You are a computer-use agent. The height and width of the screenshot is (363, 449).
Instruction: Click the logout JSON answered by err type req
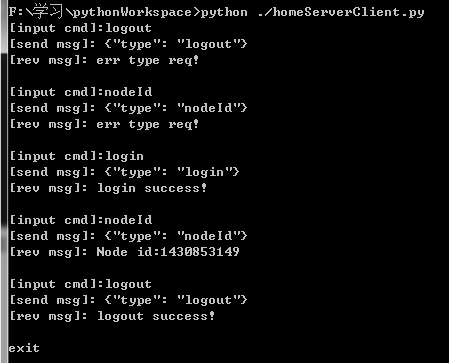176,44
